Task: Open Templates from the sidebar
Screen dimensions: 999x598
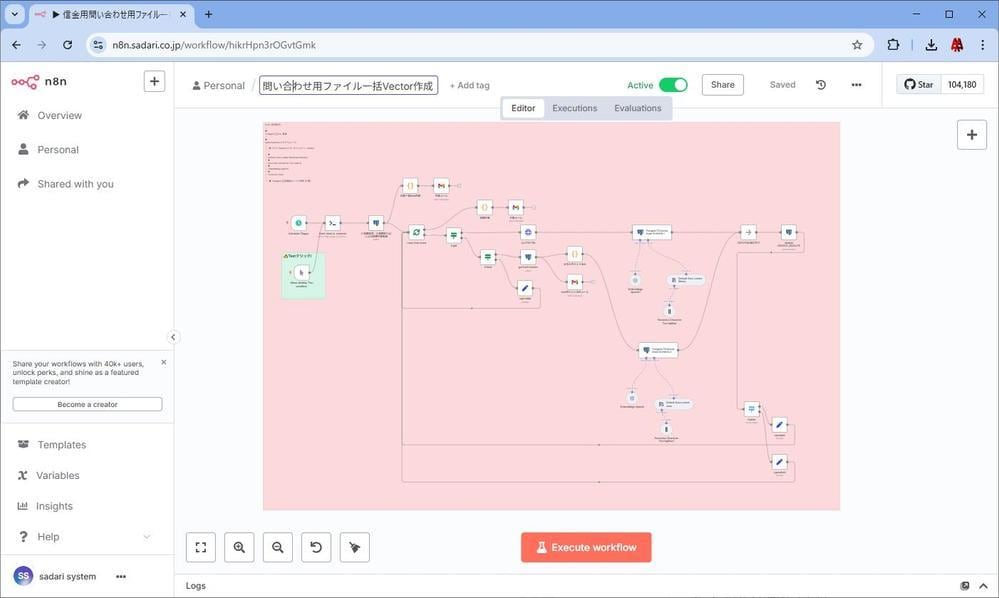Action: [61, 445]
